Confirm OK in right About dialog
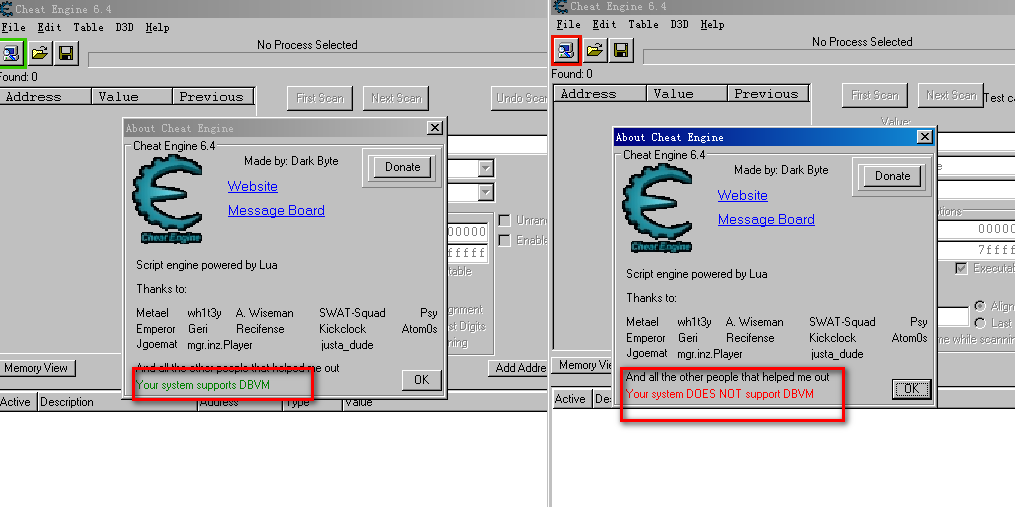 [x=911, y=389]
